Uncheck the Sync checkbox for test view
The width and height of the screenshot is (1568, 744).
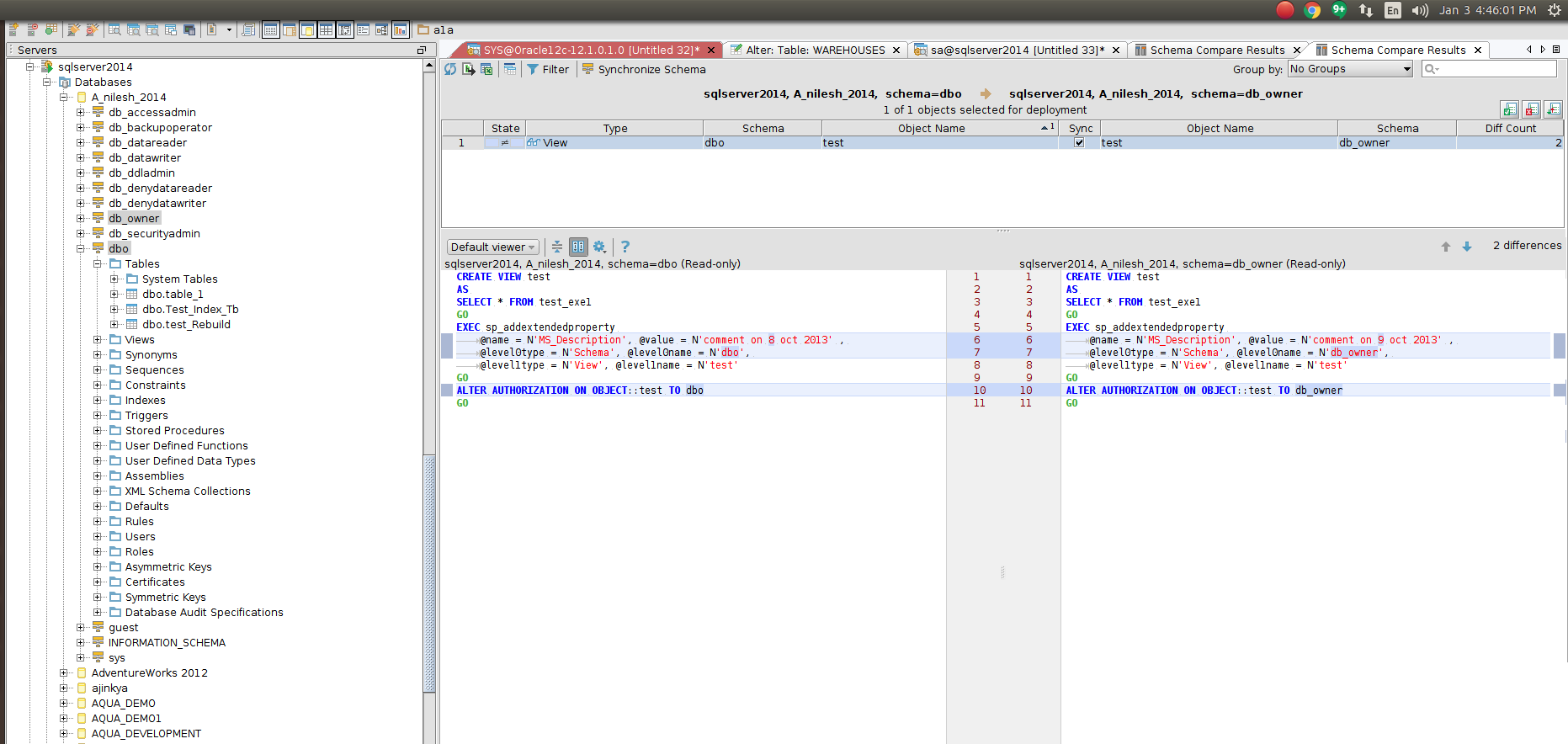(x=1079, y=143)
